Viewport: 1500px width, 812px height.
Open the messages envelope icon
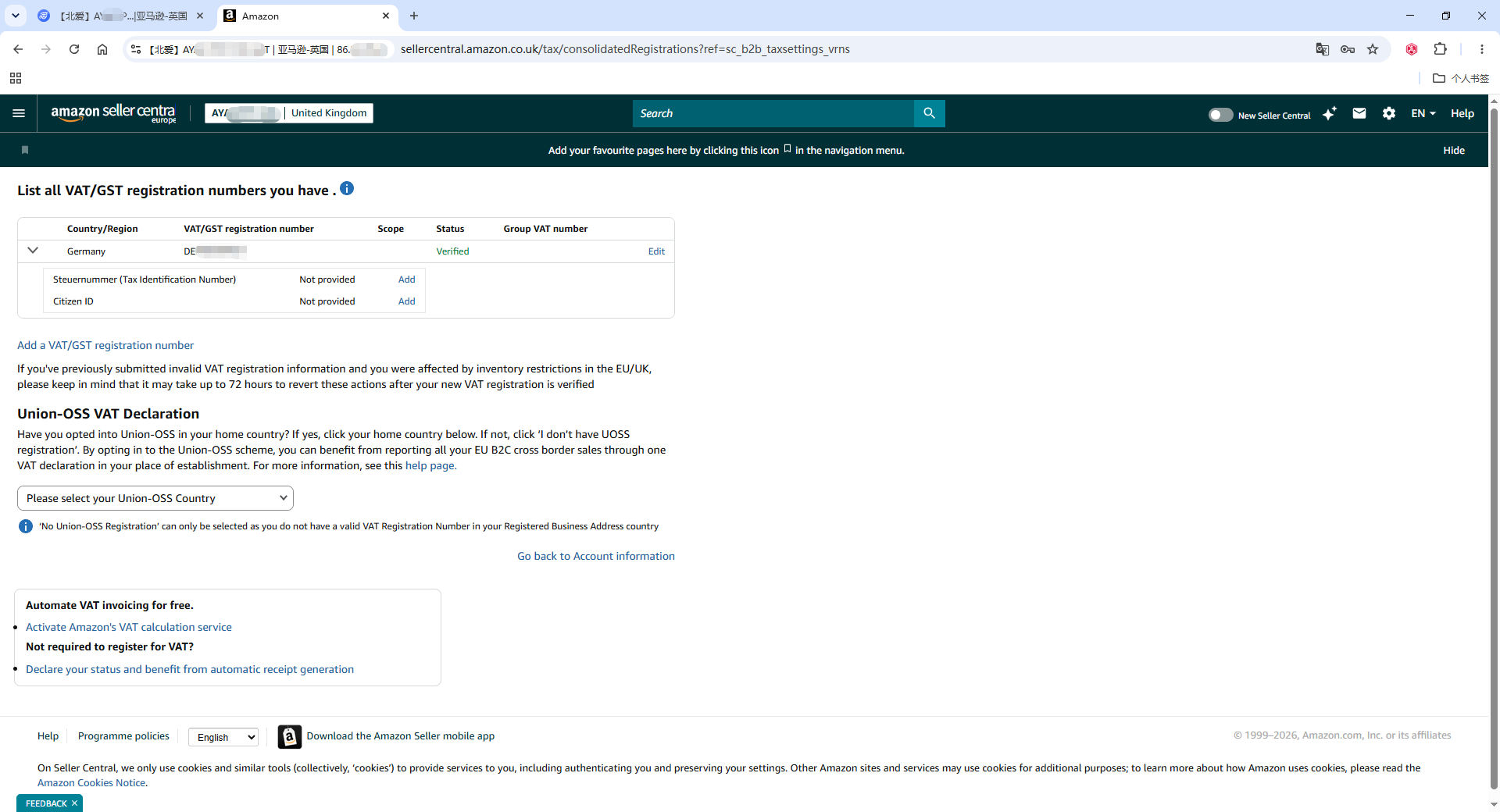pyautogui.click(x=1359, y=113)
